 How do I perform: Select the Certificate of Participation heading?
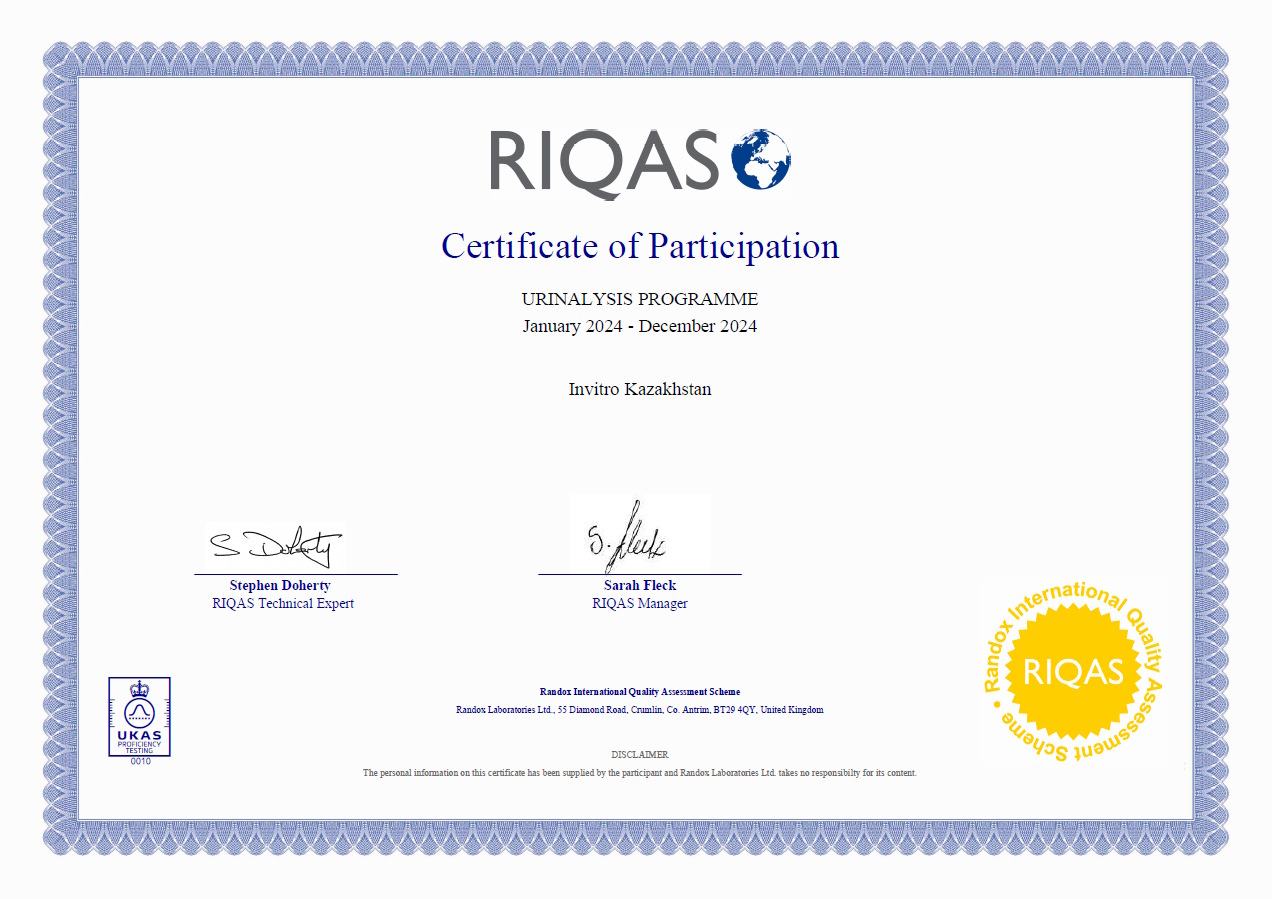point(640,246)
